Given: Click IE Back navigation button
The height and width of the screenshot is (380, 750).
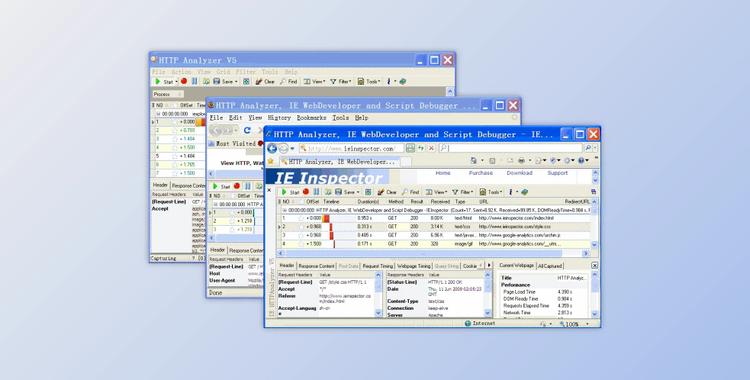Looking at the screenshot, I should coord(272,148).
